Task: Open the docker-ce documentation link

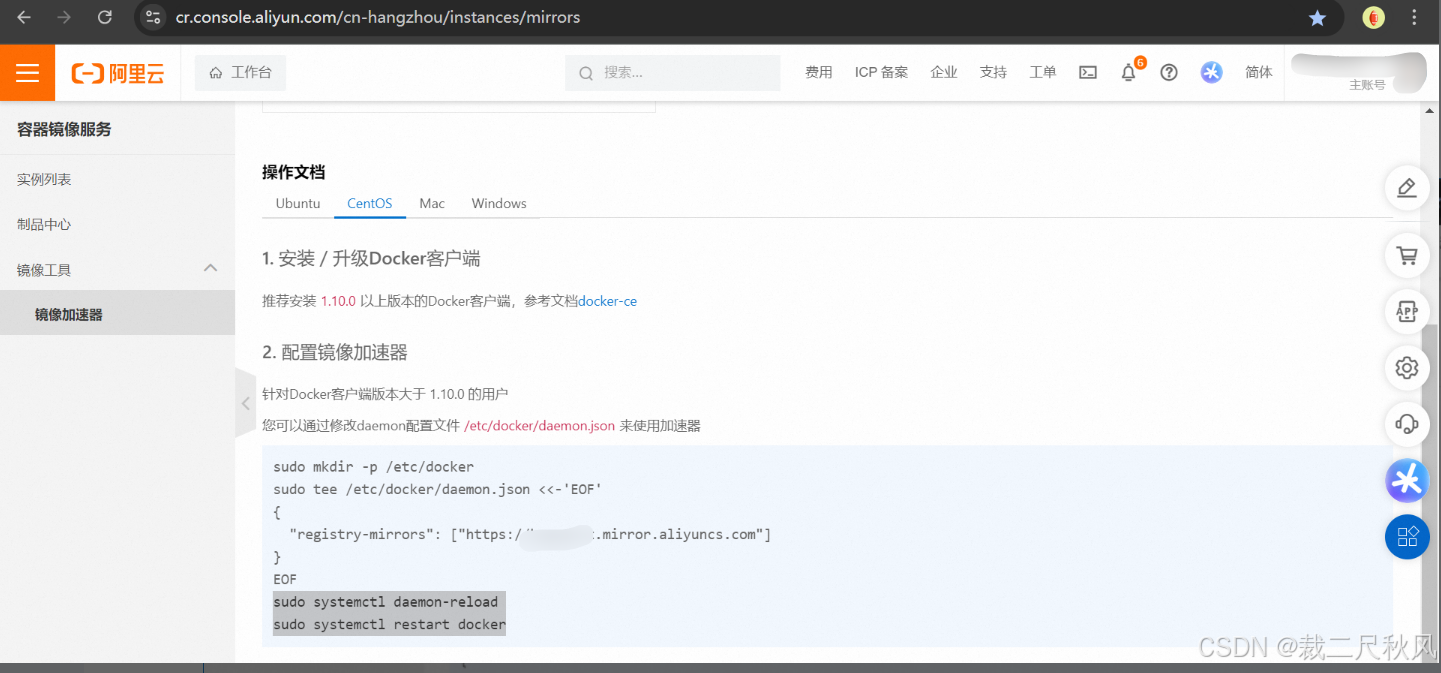Action: [x=608, y=301]
